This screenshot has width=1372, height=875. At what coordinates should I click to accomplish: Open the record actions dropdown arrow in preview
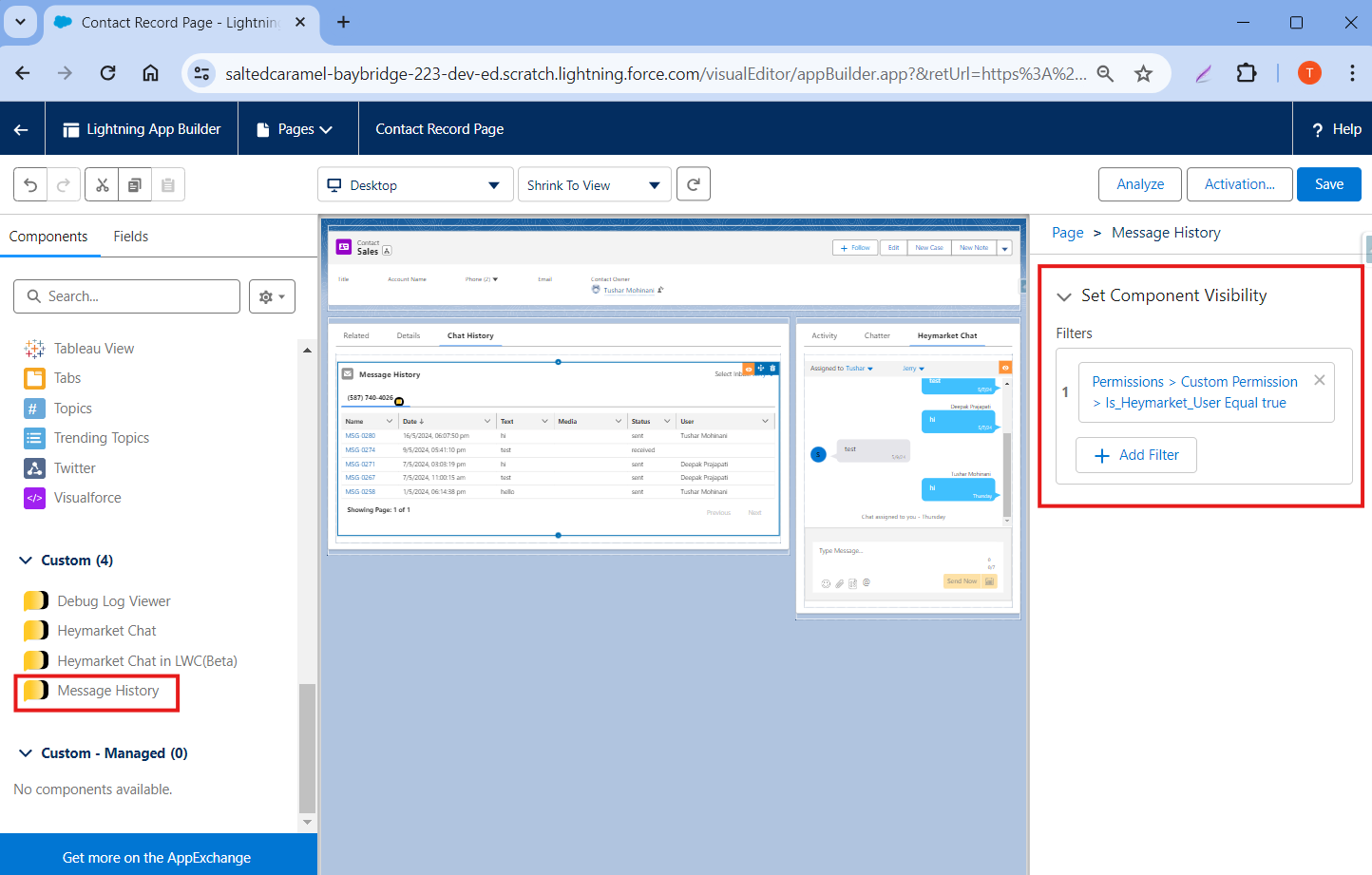1004,248
